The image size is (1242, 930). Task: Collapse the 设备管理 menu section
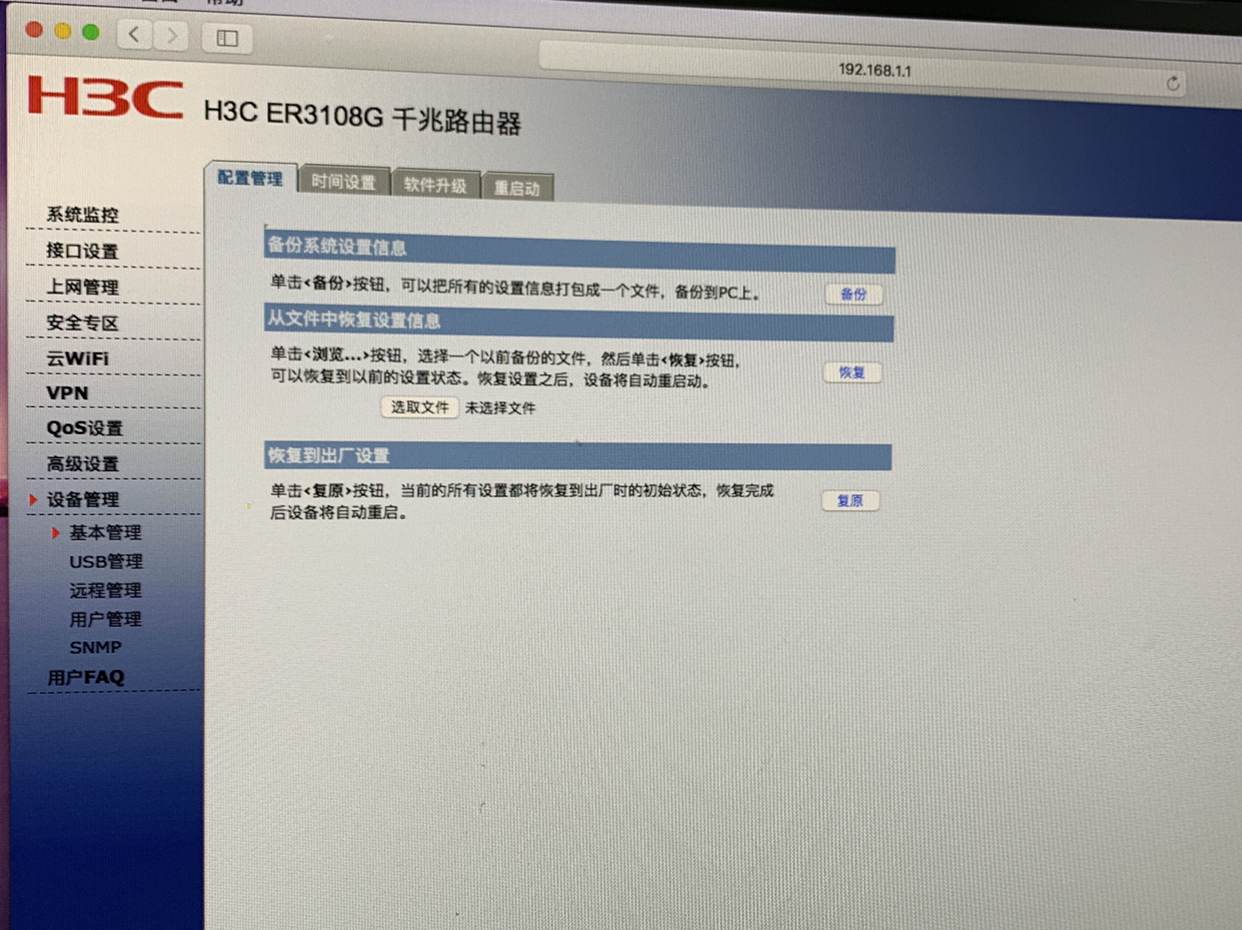82,499
